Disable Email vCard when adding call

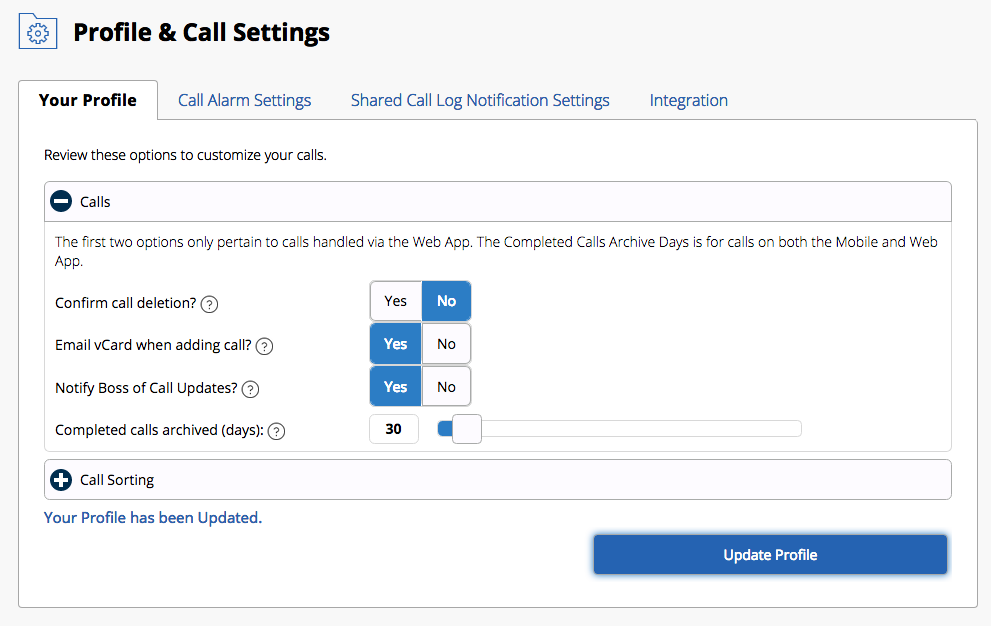446,343
